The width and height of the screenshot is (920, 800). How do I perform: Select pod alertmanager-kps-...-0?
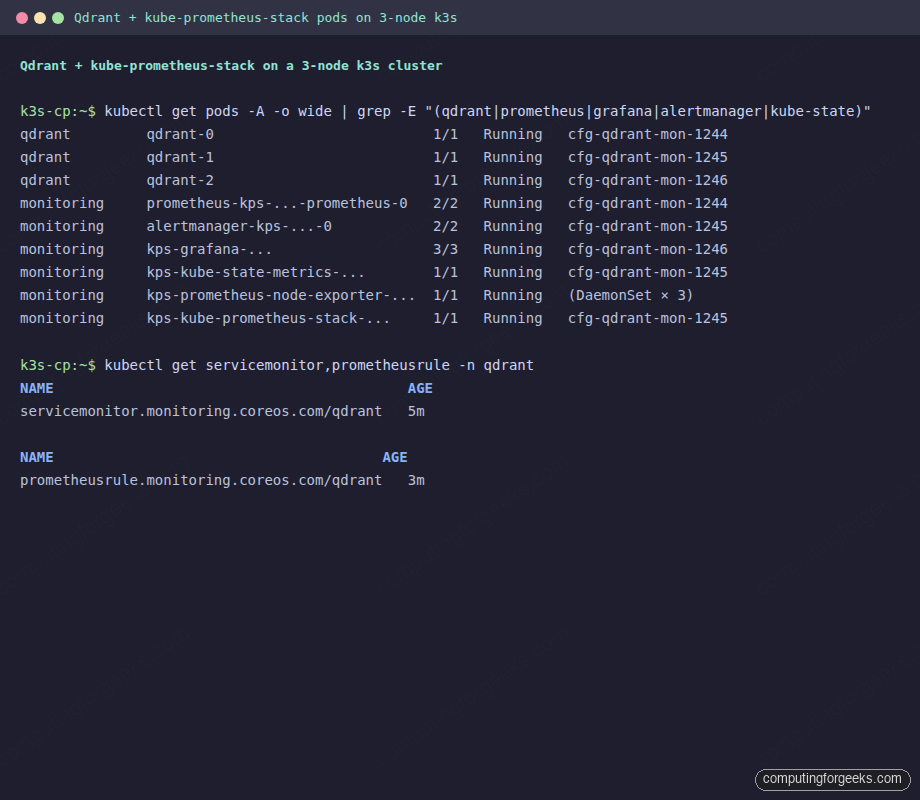click(x=239, y=226)
